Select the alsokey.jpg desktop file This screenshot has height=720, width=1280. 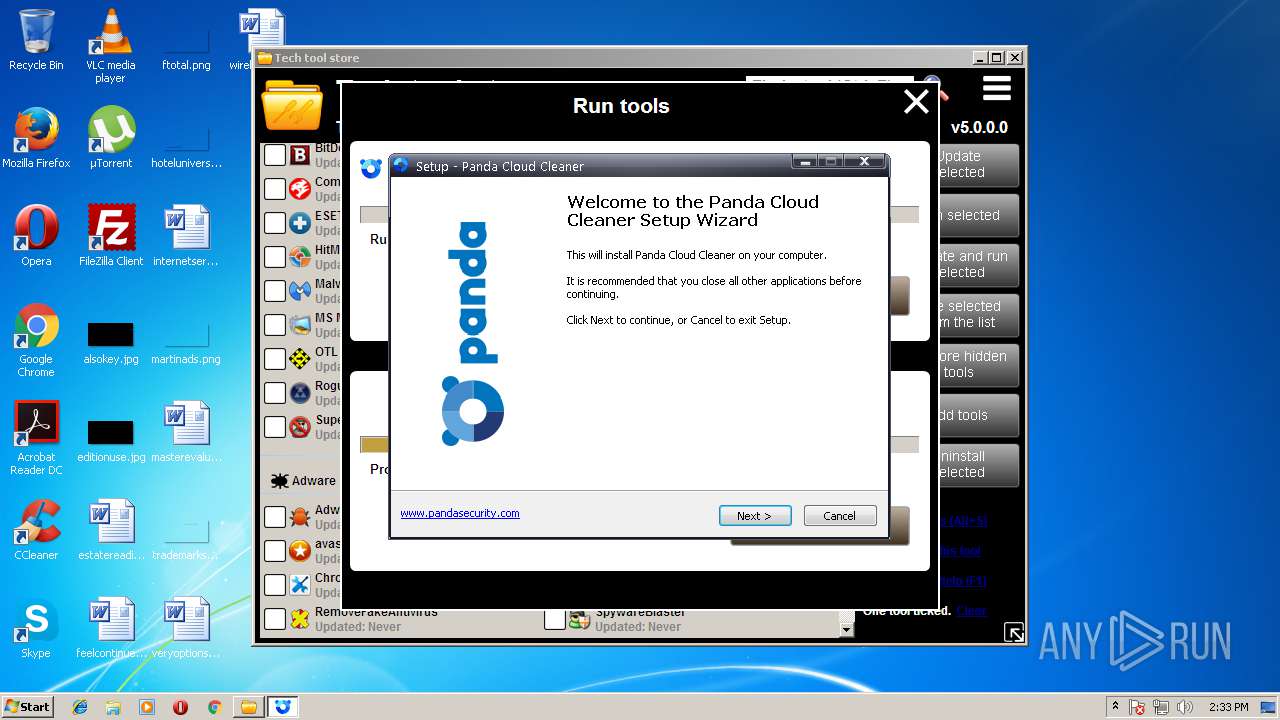[x=110, y=342]
